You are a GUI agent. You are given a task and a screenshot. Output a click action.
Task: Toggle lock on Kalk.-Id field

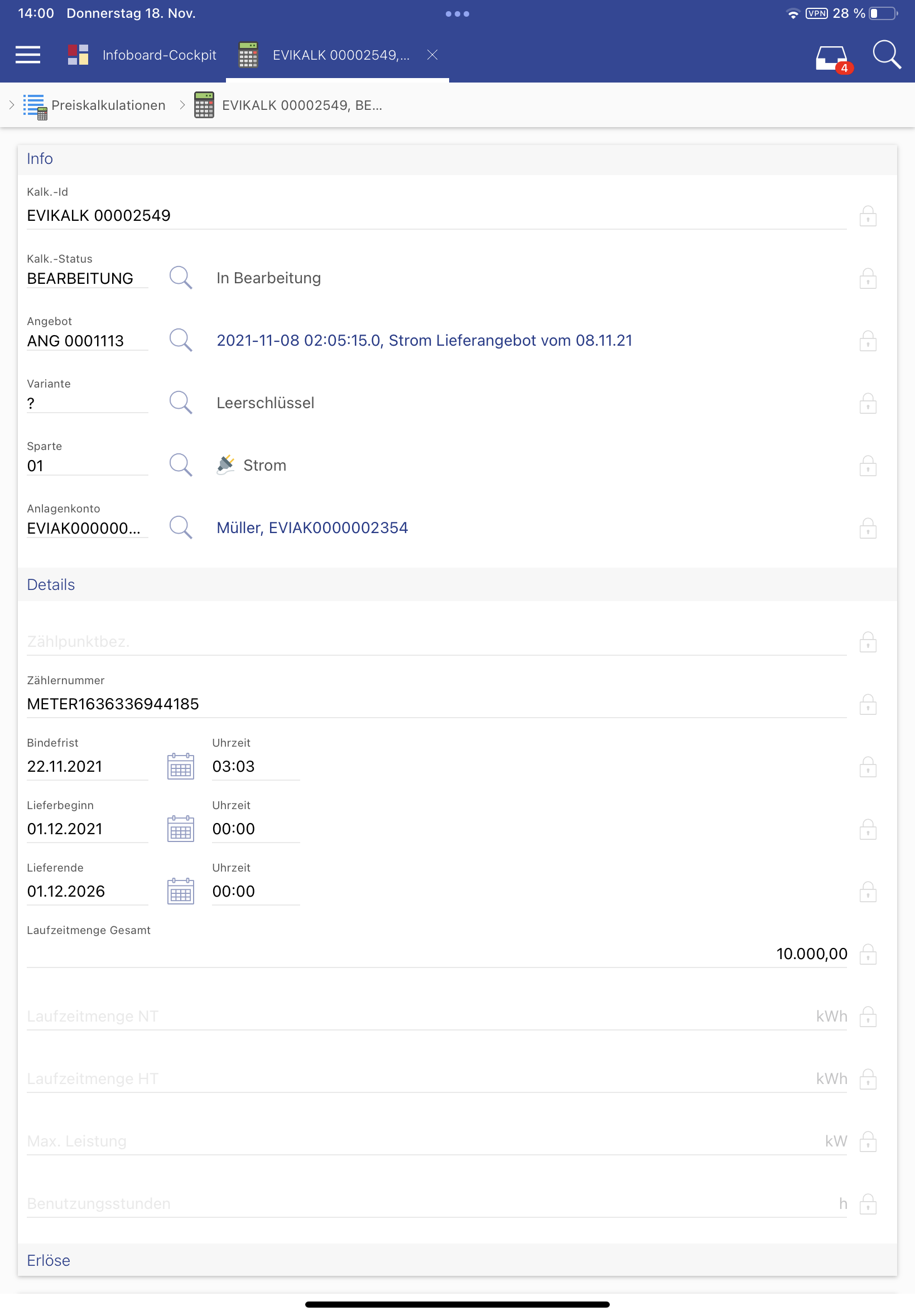pyautogui.click(x=868, y=216)
